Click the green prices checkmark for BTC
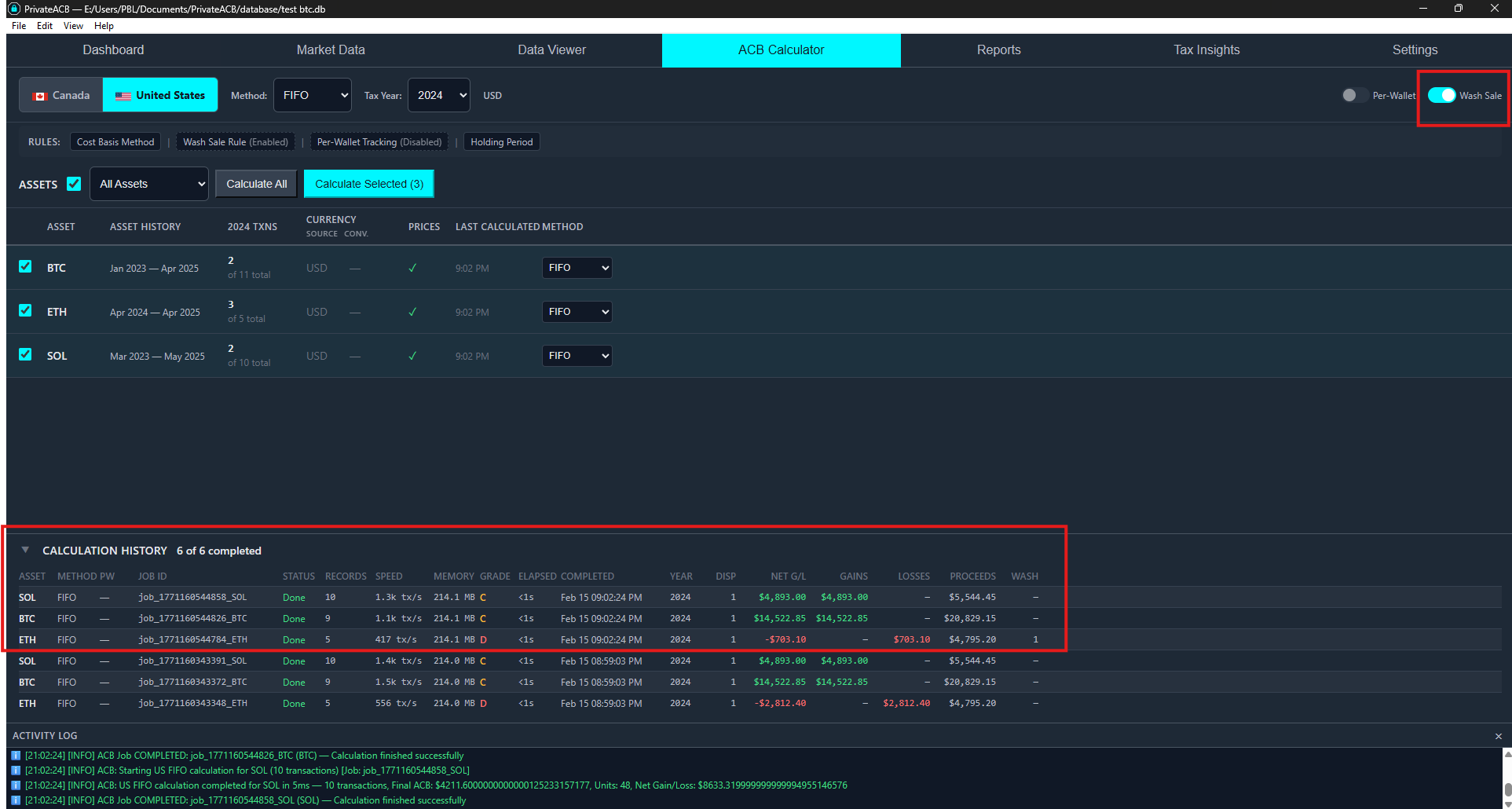Screen dimensions: 1512x809 pos(412,268)
